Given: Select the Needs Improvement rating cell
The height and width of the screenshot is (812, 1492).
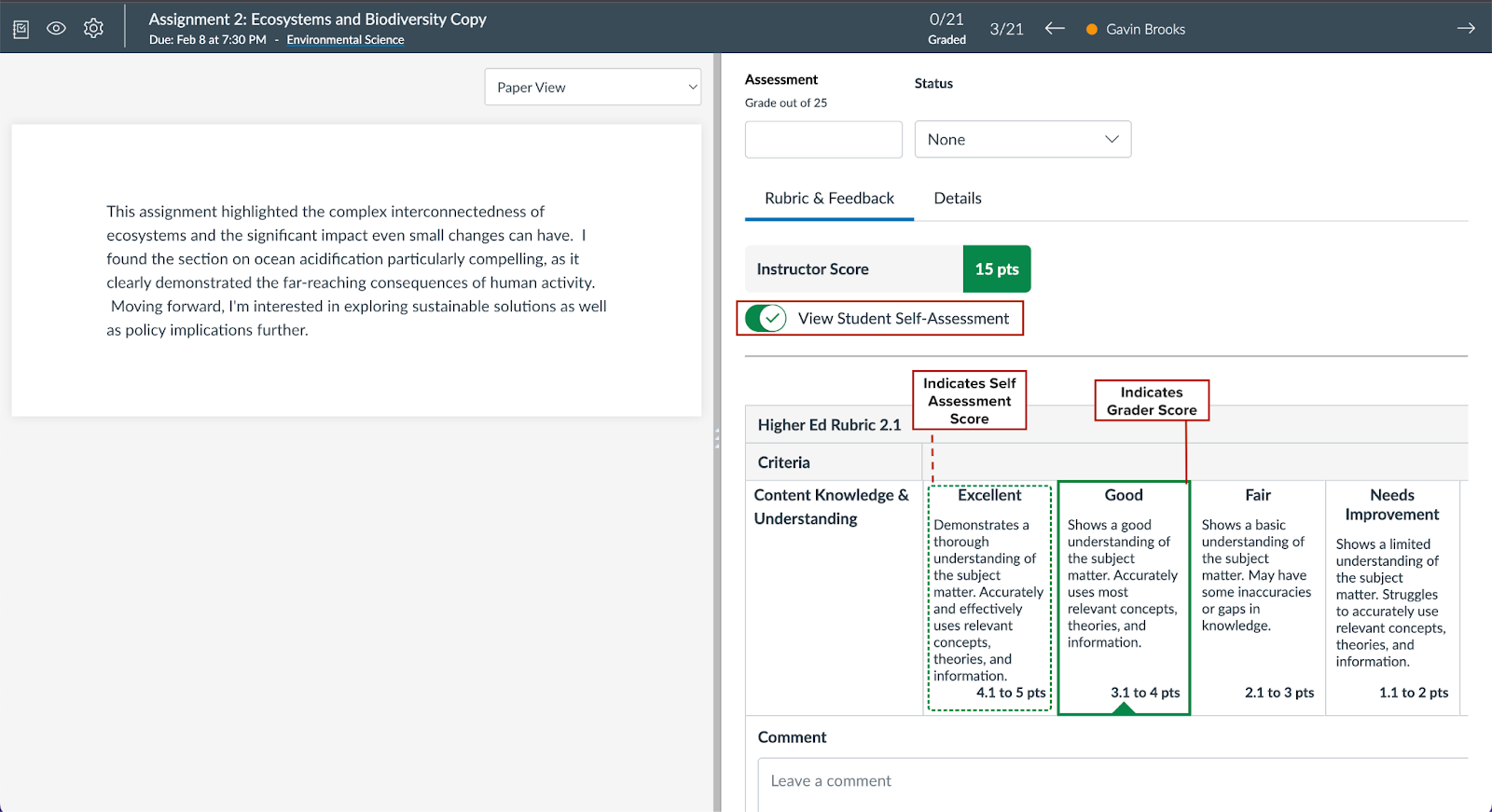Looking at the screenshot, I should tap(1392, 598).
